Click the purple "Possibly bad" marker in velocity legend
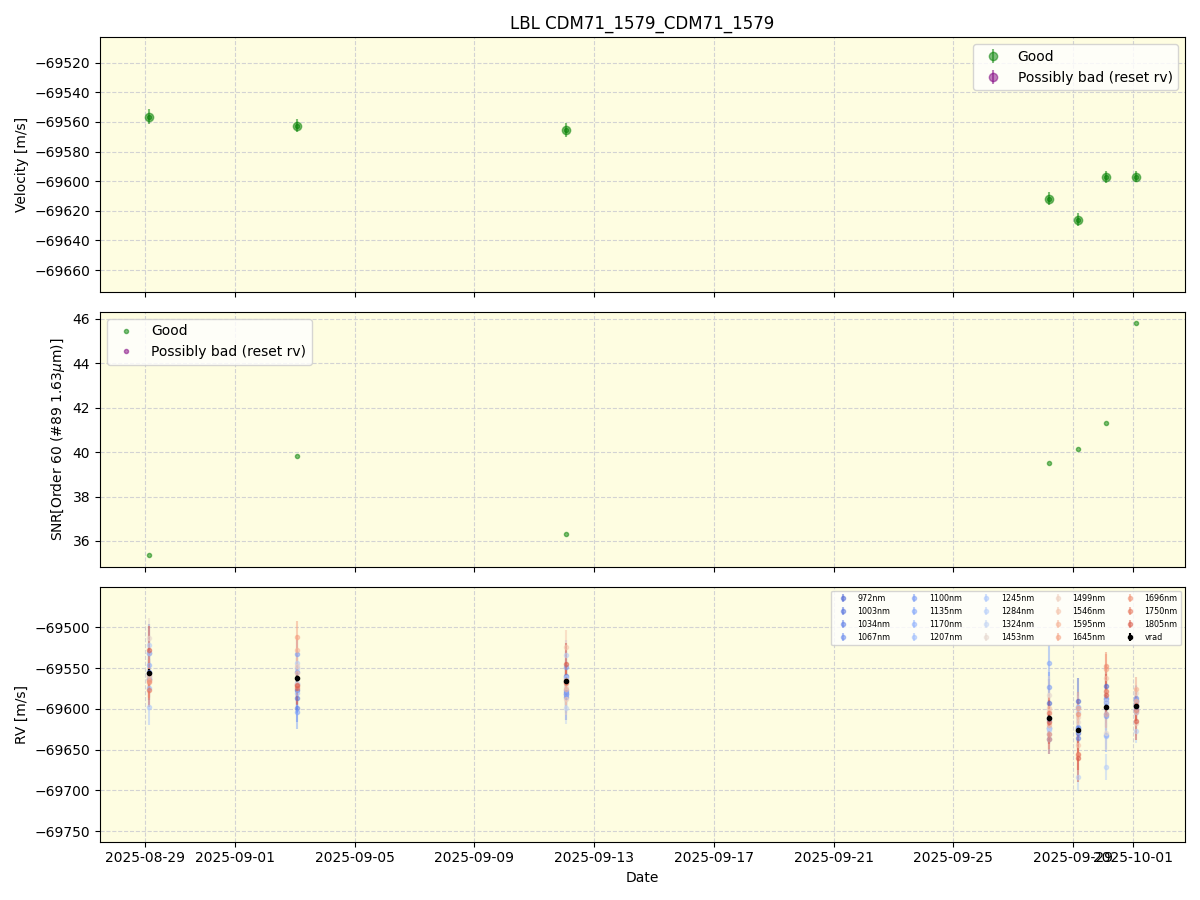The image size is (1200, 900). pos(993,77)
